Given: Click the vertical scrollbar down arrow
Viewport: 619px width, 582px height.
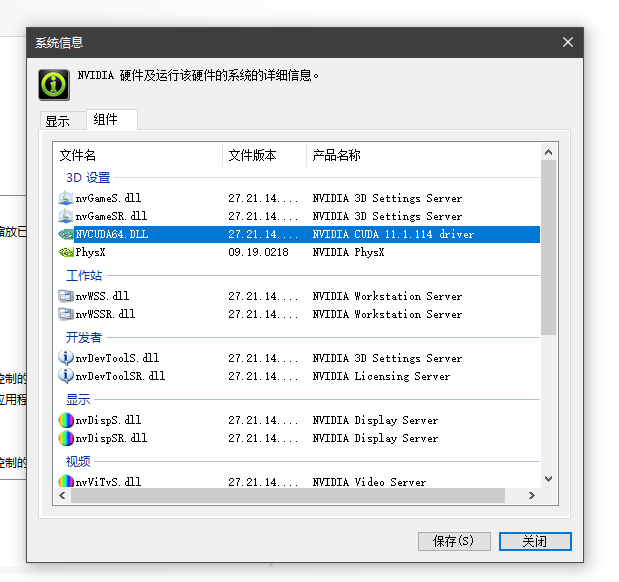Looking at the screenshot, I should coord(548,479).
